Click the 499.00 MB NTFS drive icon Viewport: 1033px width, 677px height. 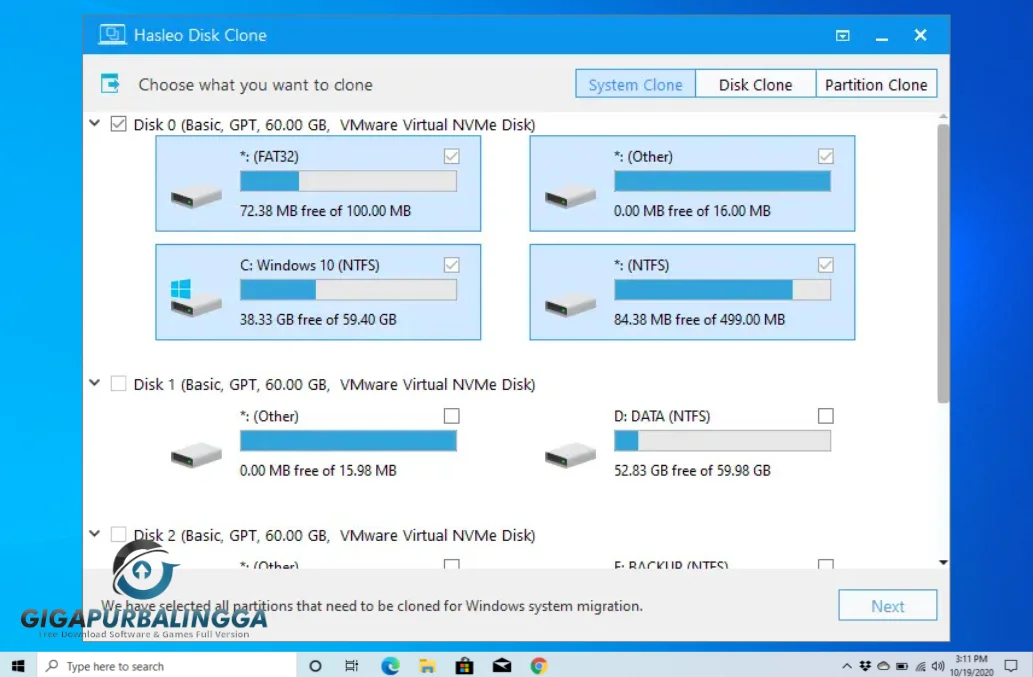(x=570, y=305)
